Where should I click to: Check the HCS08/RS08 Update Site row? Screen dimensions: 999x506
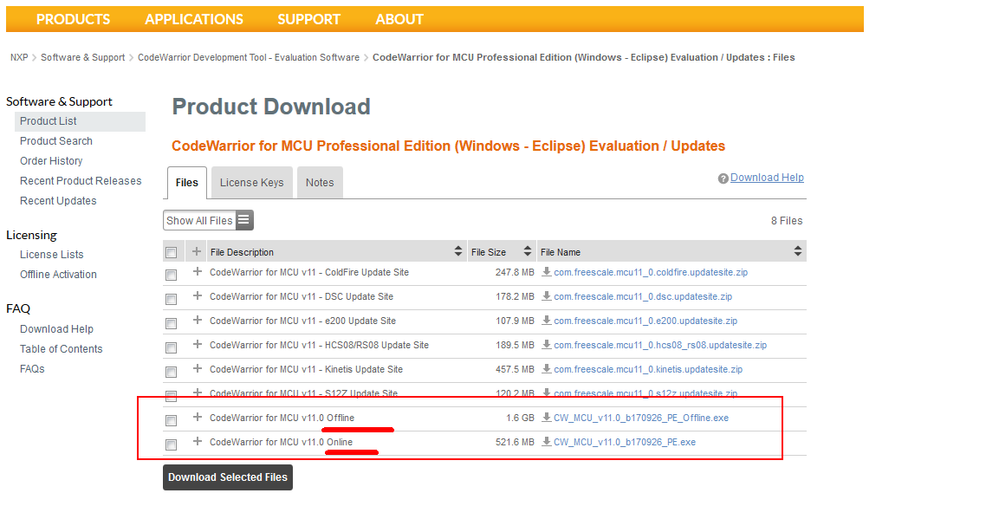pyautogui.click(x=171, y=347)
